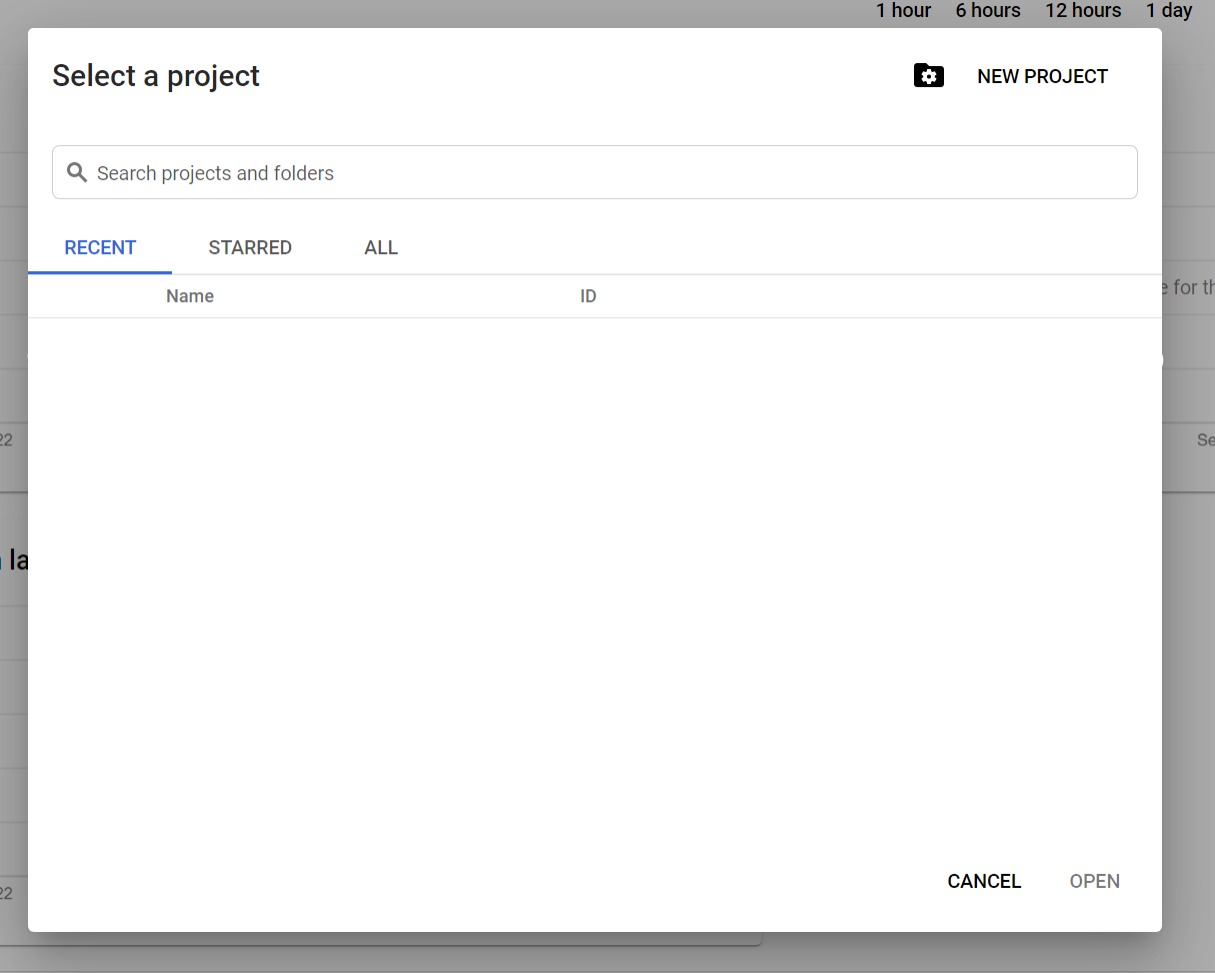This screenshot has height=973, width=1215.
Task: Switch to the RECENT tab
Action: pos(100,248)
